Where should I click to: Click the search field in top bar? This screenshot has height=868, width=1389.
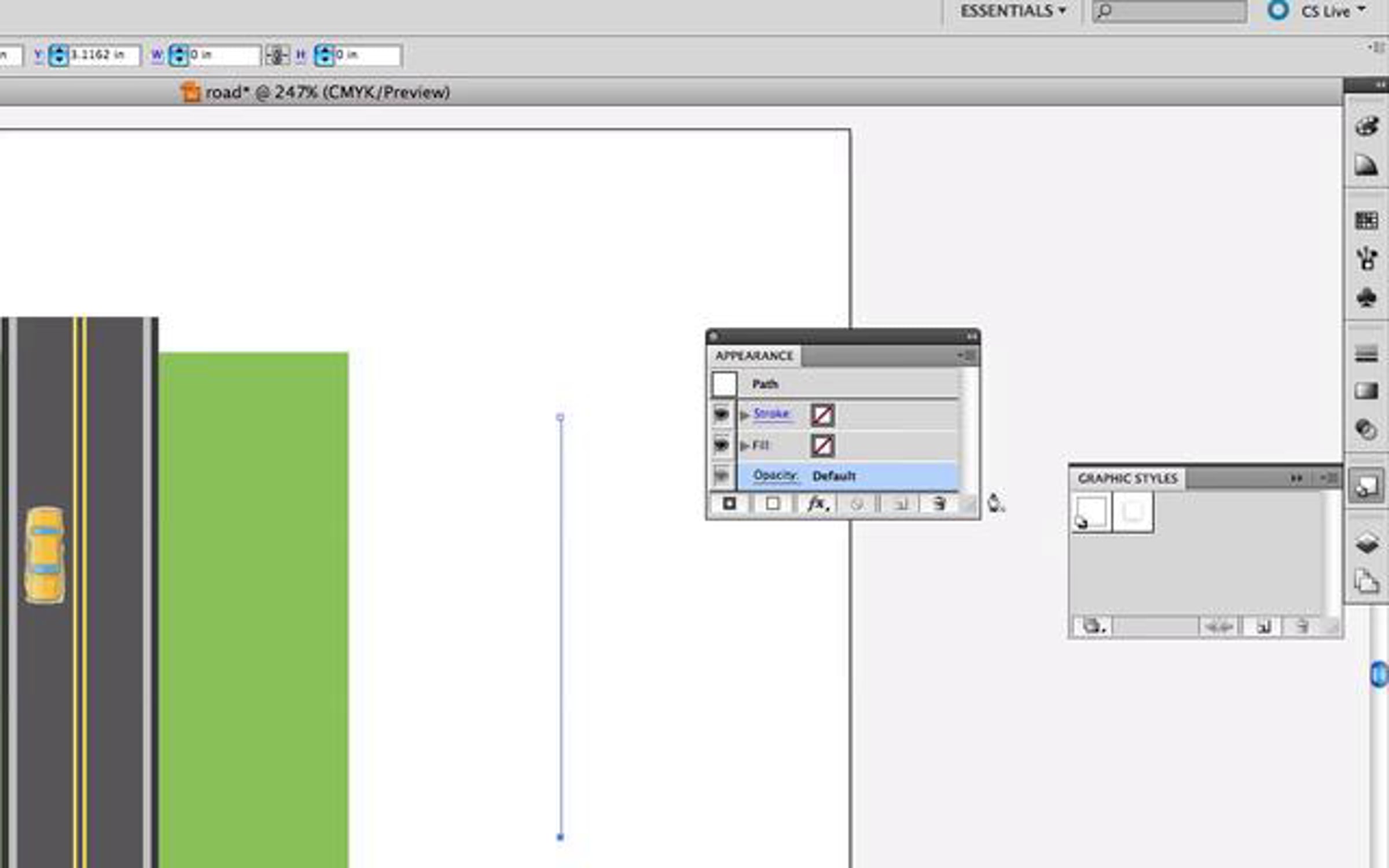click(x=1175, y=11)
